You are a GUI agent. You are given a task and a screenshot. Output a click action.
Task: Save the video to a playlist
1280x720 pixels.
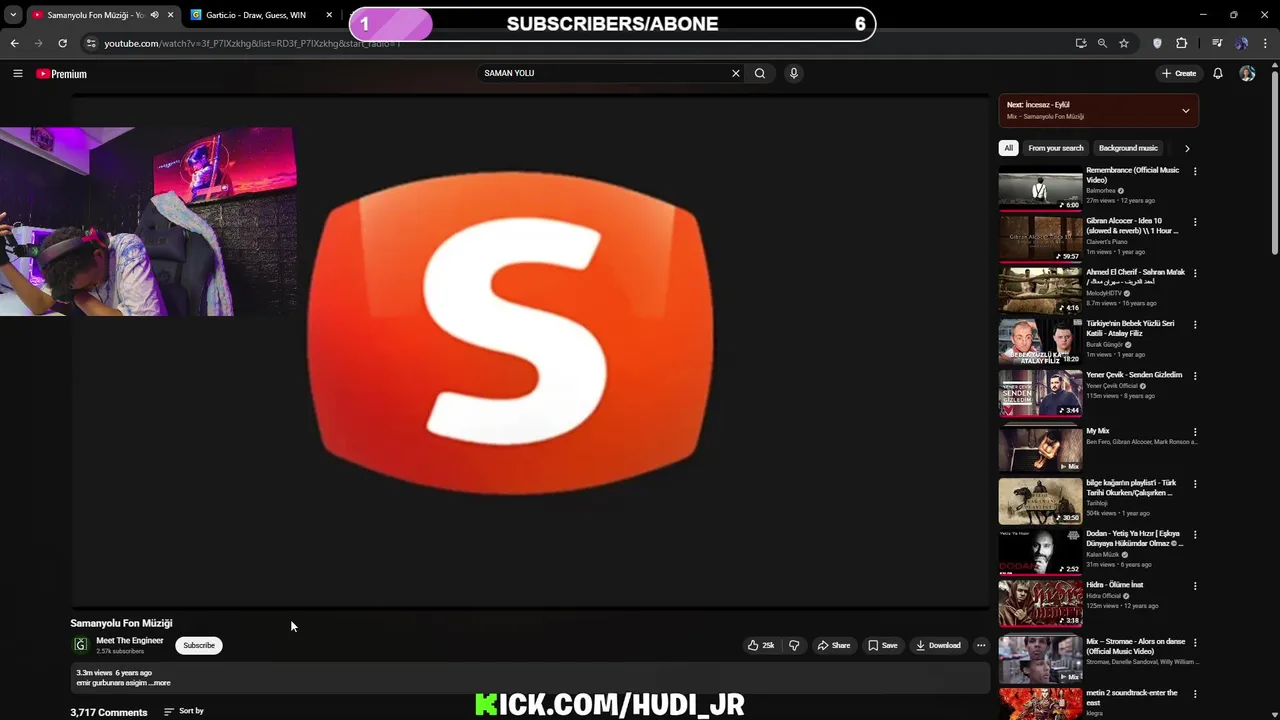[882, 645]
